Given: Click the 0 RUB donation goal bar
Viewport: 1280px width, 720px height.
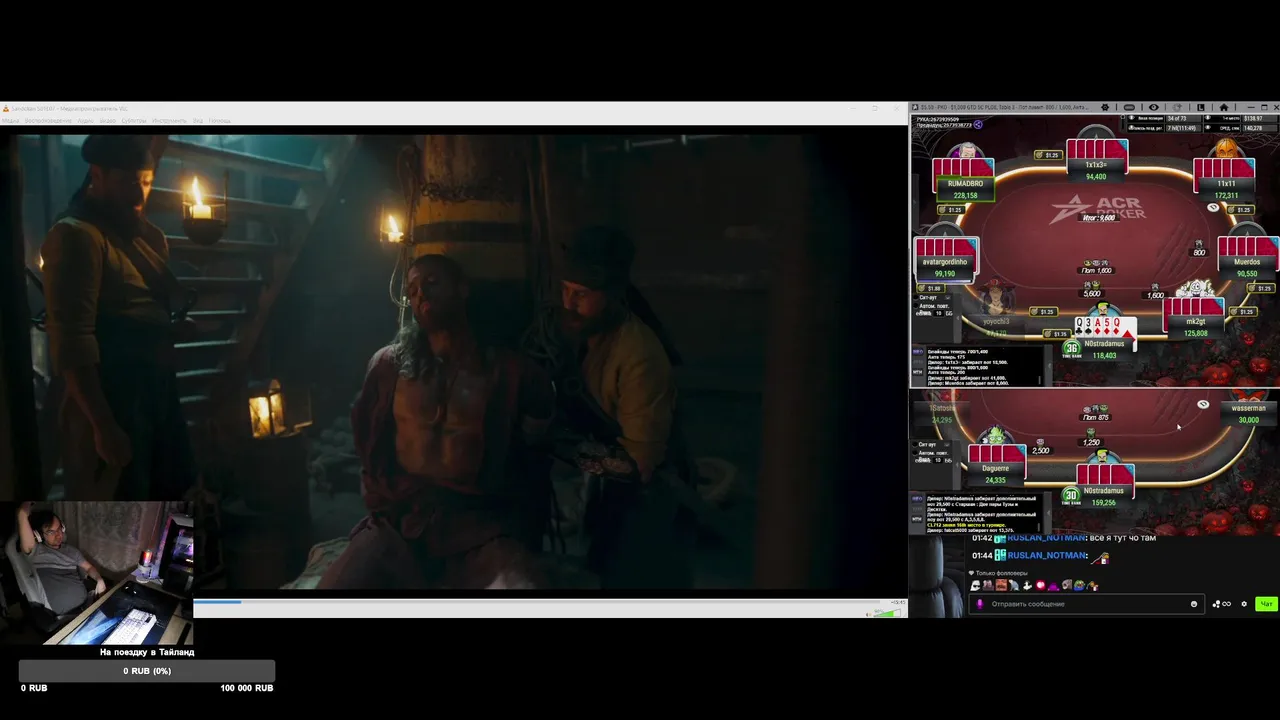Looking at the screenshot, I should coord(147,671).
